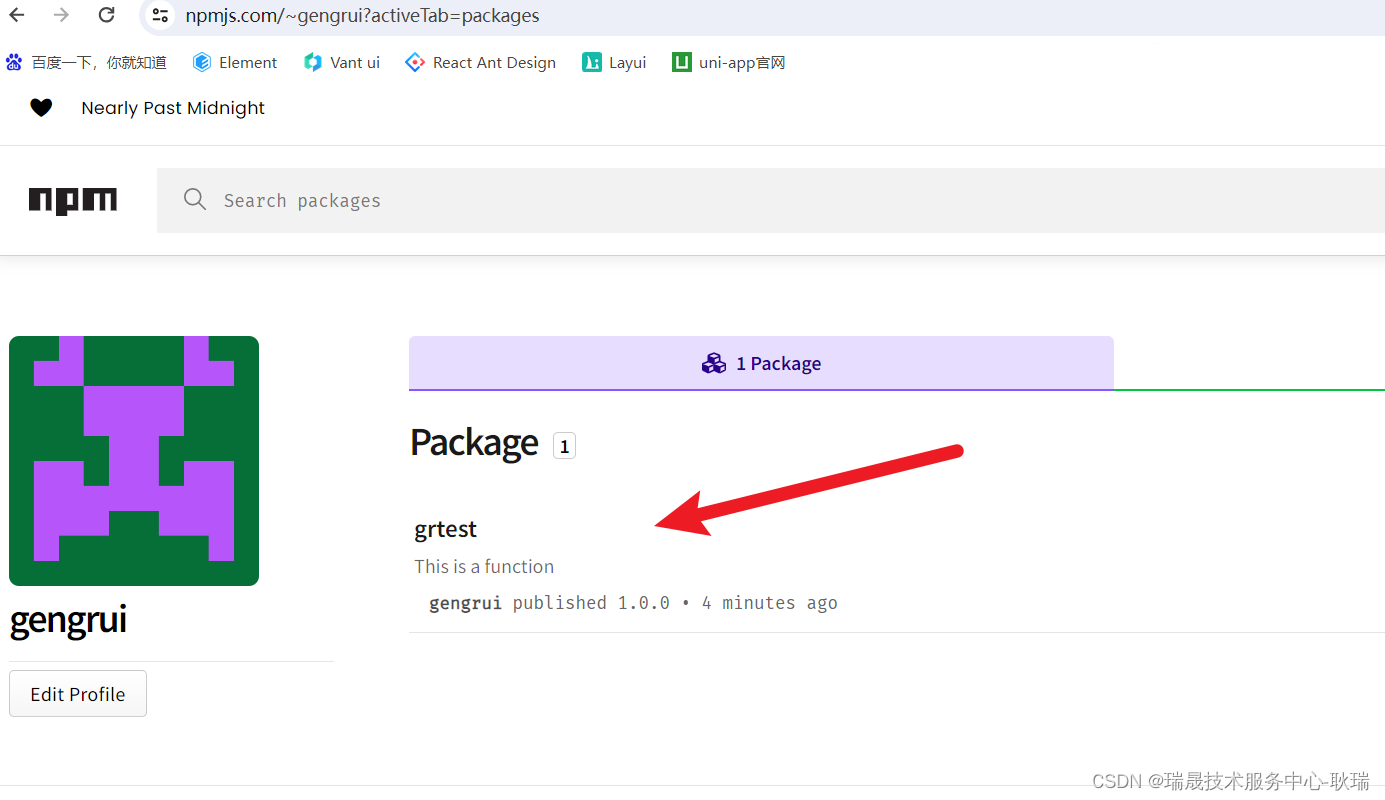Click the packages boxes icon in tab
Image resolution: width=1385 pixels, height=800 pixels.
click(x=714, y=363)
